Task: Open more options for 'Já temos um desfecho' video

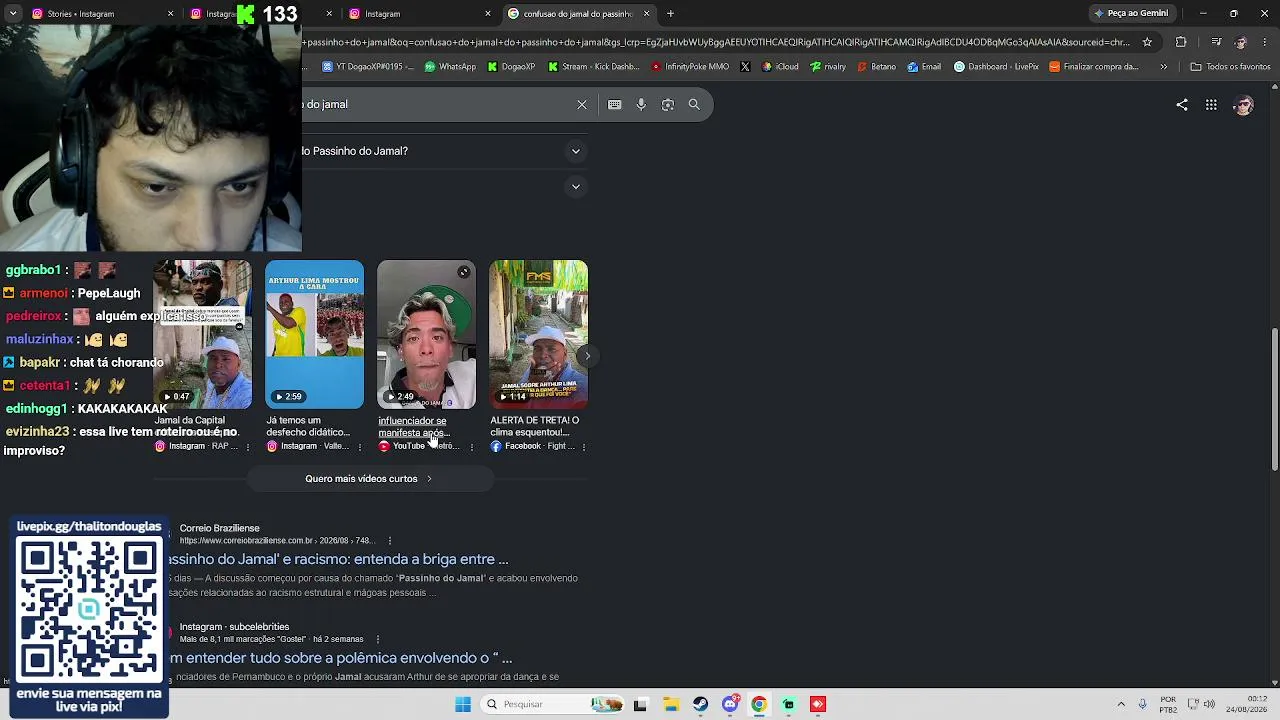Action: 360,446
